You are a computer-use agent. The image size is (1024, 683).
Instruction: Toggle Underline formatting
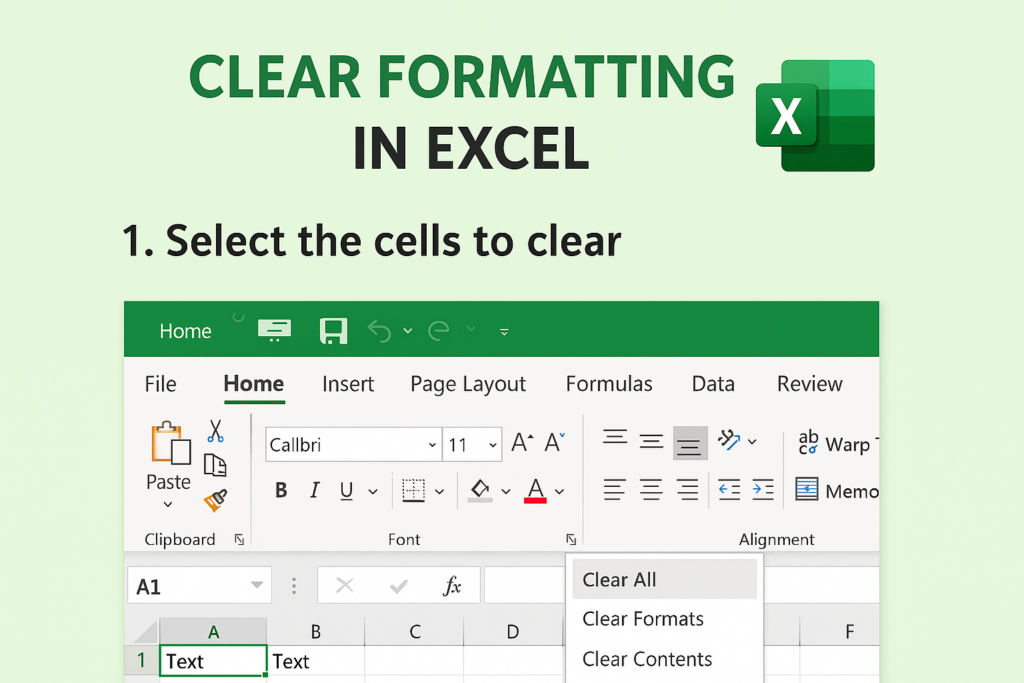(347, 491)
